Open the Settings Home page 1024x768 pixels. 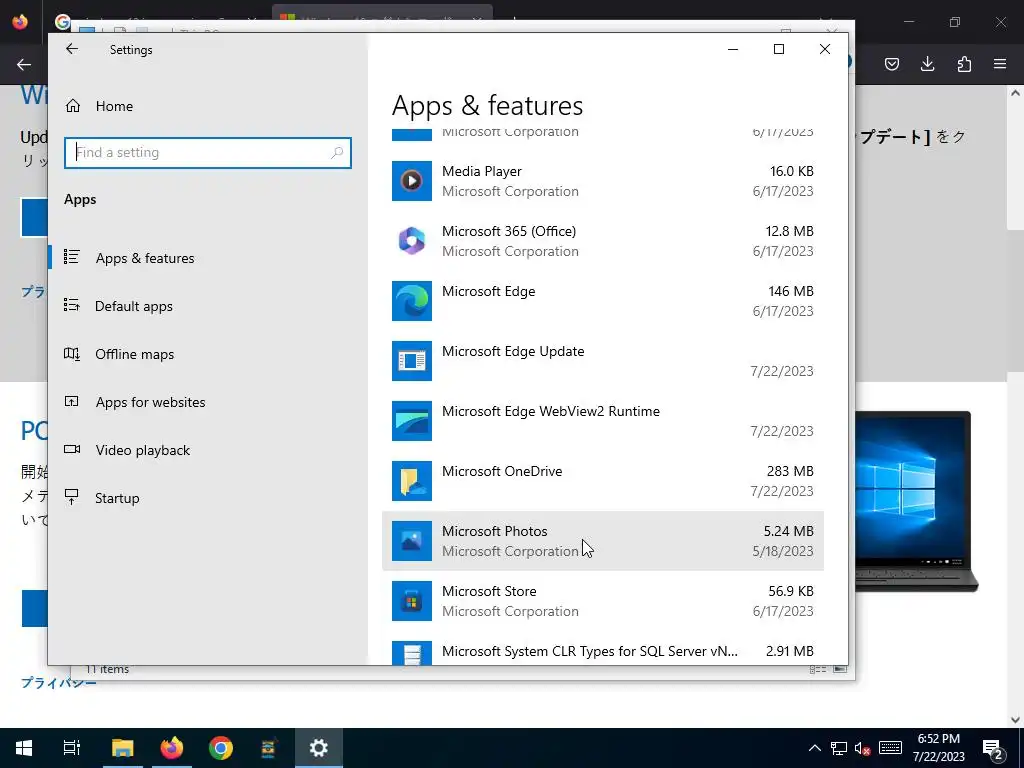[x=99, y=106]
